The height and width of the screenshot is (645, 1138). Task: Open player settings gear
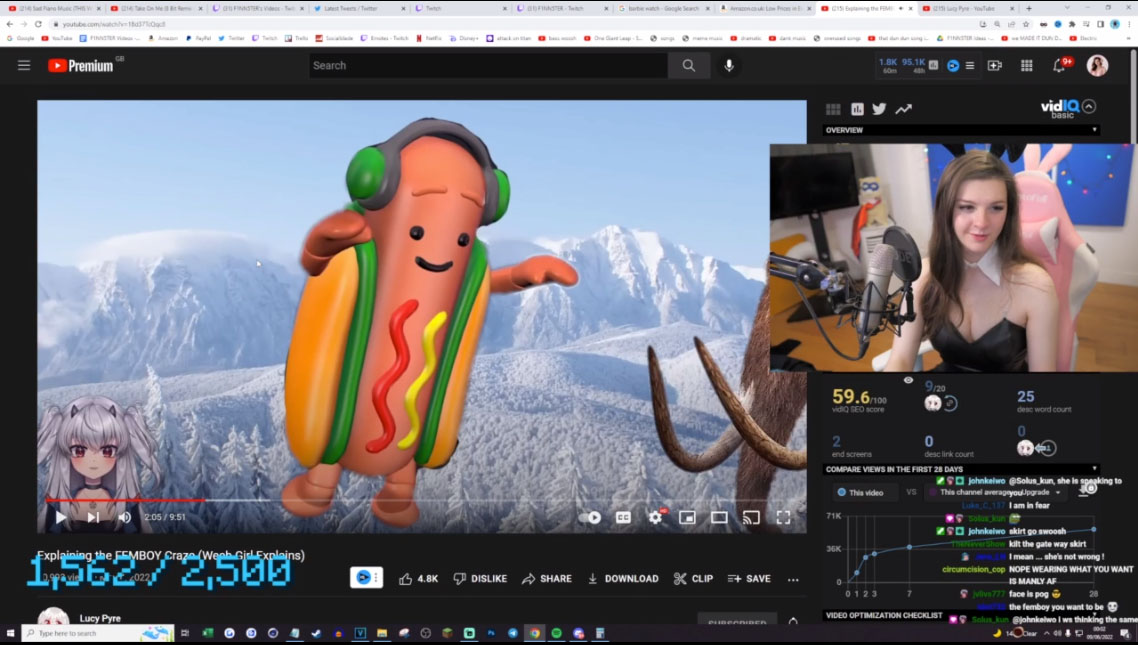[x=655, y=517]
